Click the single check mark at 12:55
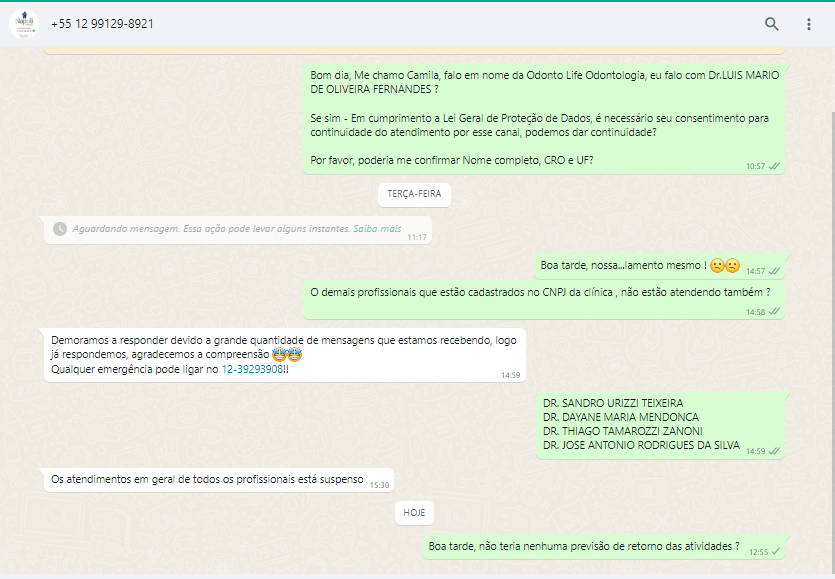This screenshot has height=579, width=835. pos(775,552)
